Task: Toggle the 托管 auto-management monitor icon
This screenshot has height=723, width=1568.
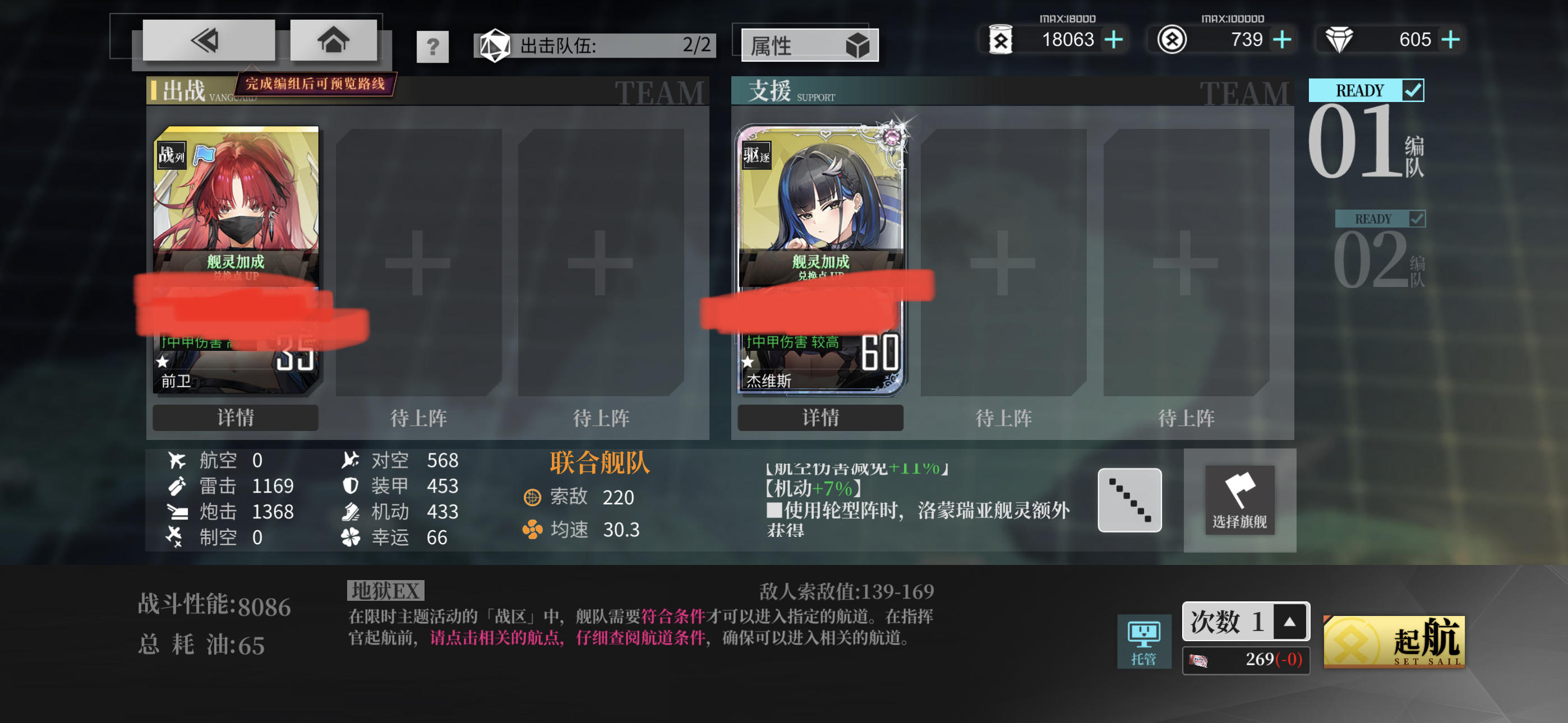Action: (x=1143, y=641)
